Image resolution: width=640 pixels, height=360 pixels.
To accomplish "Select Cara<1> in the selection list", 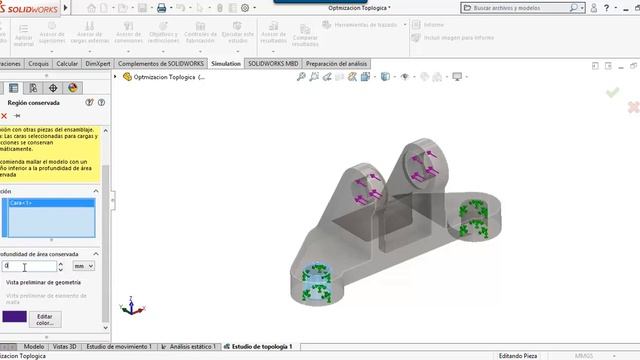I will pos(52,203).
